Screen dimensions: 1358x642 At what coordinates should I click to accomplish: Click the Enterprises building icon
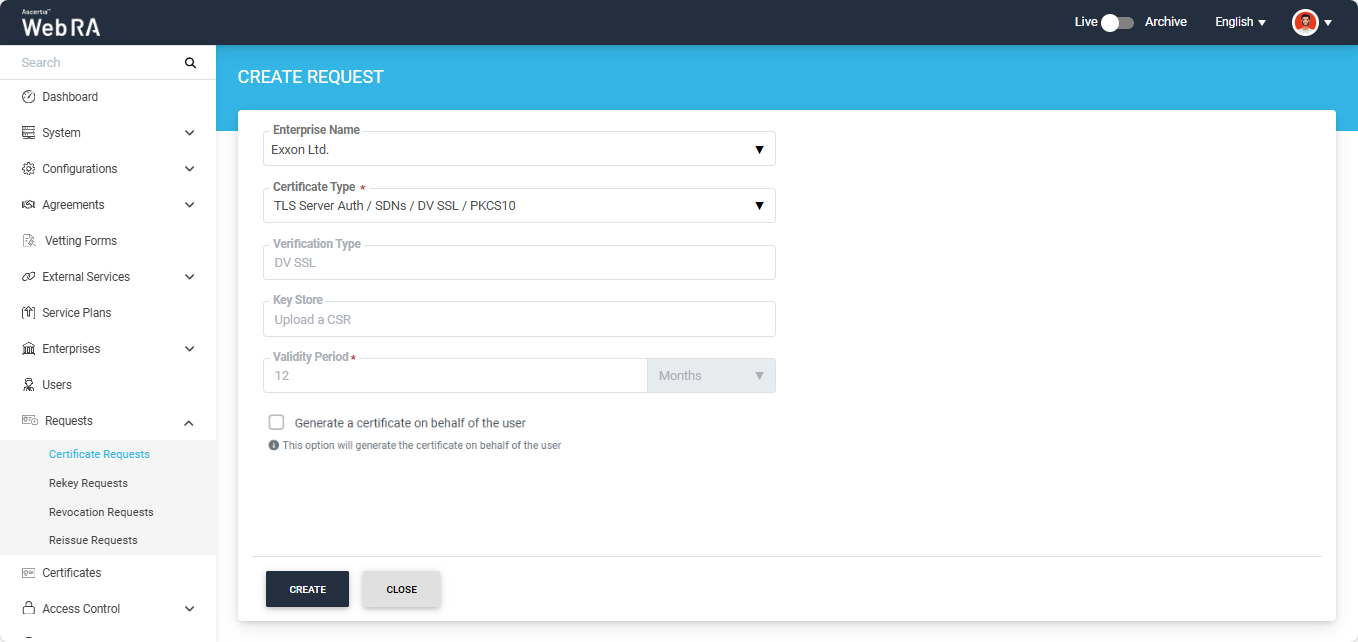pos(28,349)
